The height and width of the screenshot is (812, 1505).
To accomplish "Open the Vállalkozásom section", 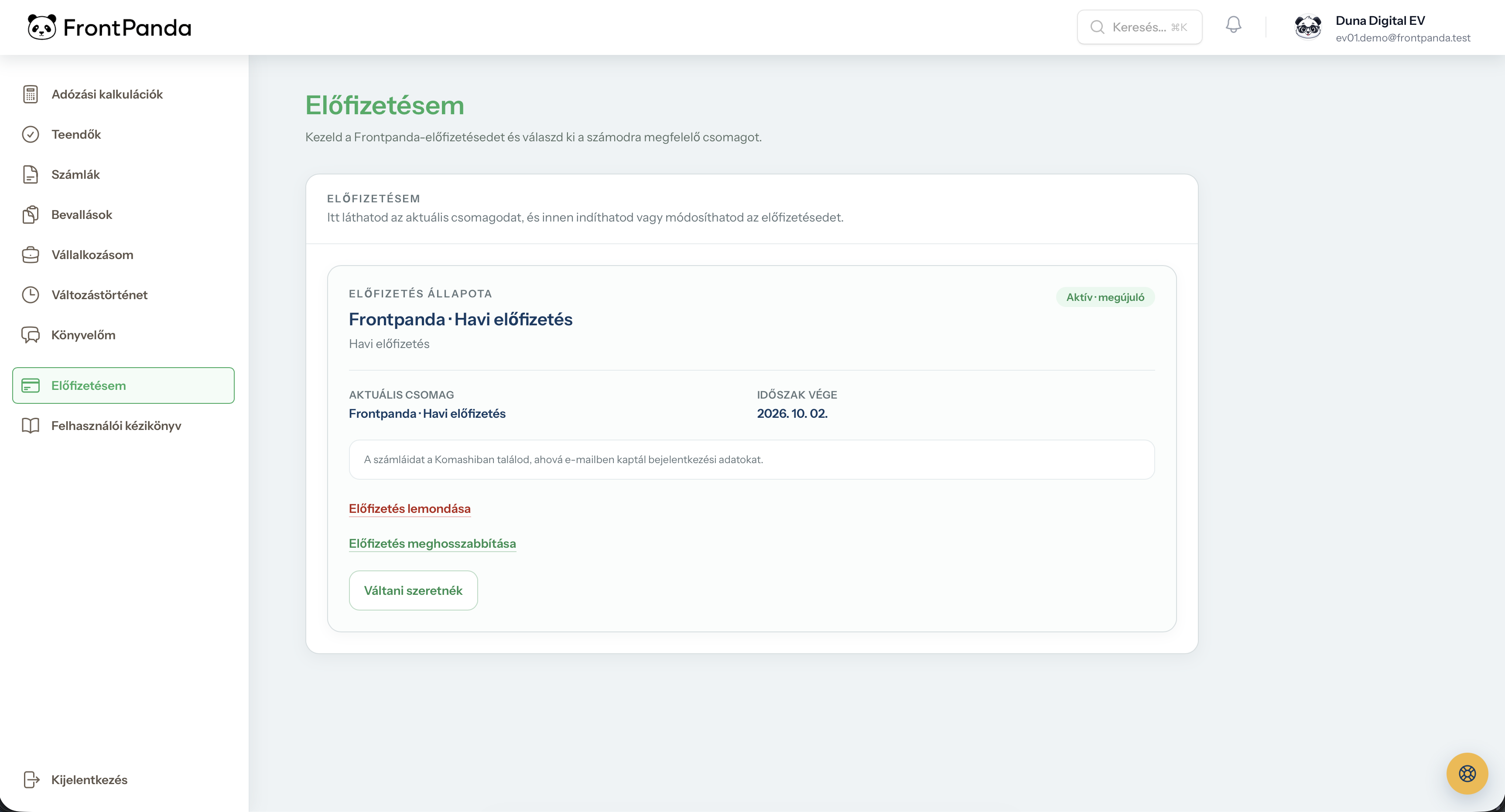I will pyautogui.click(x=123, y=255).
